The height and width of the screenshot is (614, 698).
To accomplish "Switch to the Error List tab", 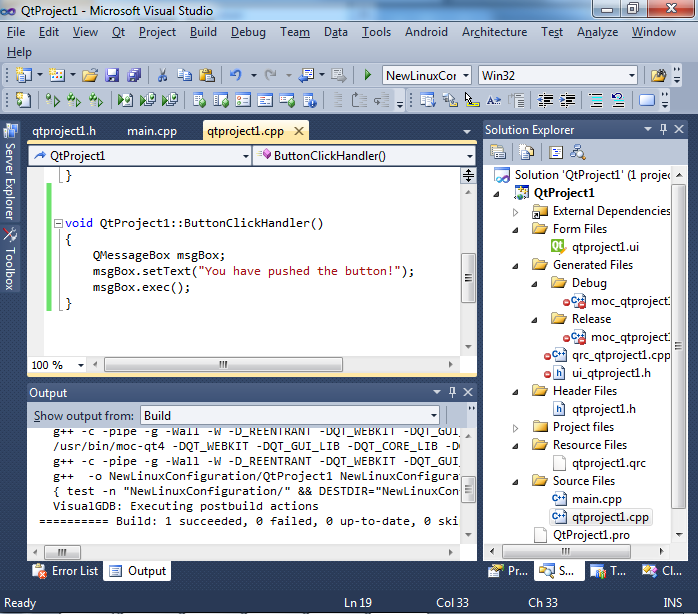I will (x=67, y=571).
